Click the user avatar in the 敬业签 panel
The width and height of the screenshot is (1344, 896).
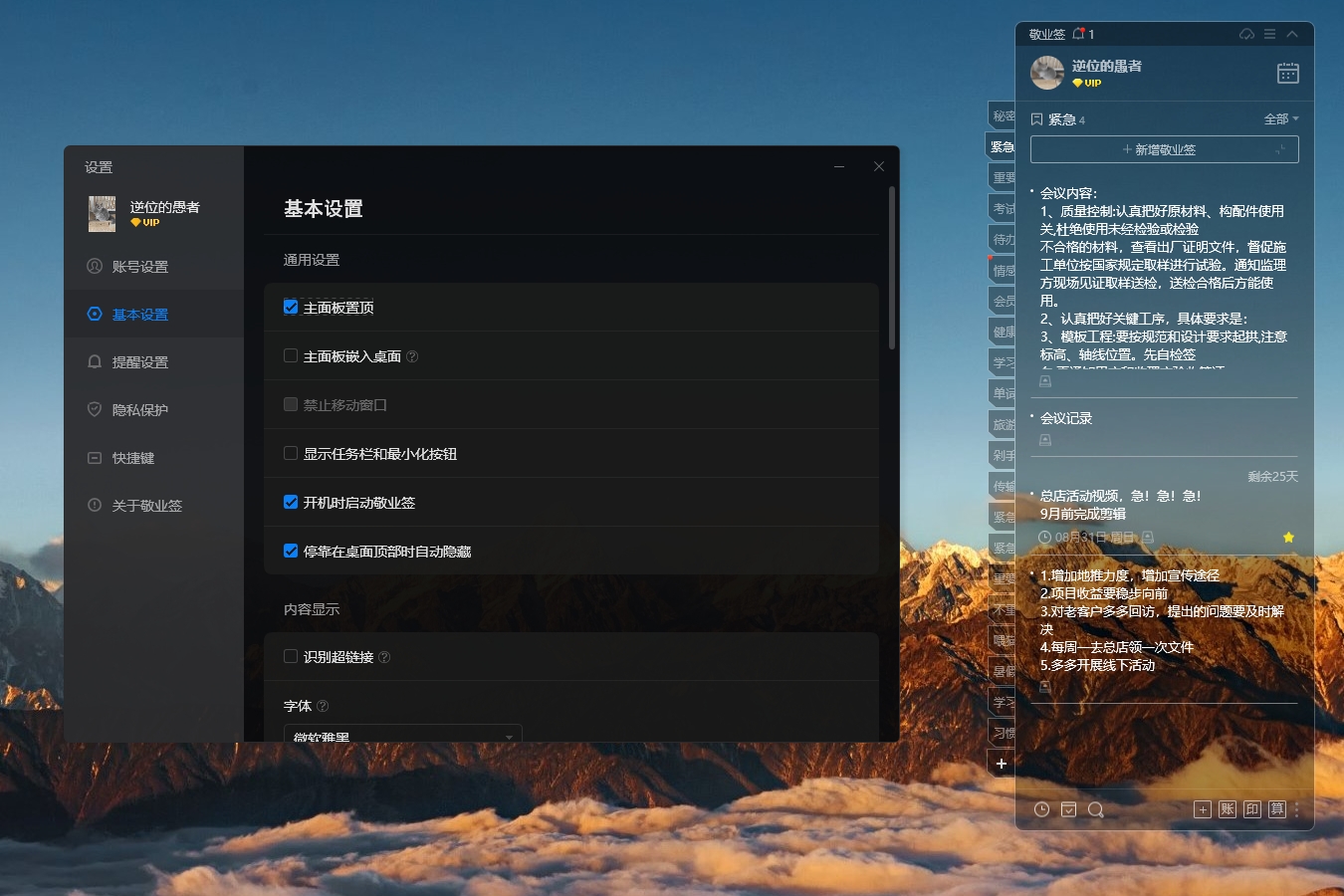1047,73
